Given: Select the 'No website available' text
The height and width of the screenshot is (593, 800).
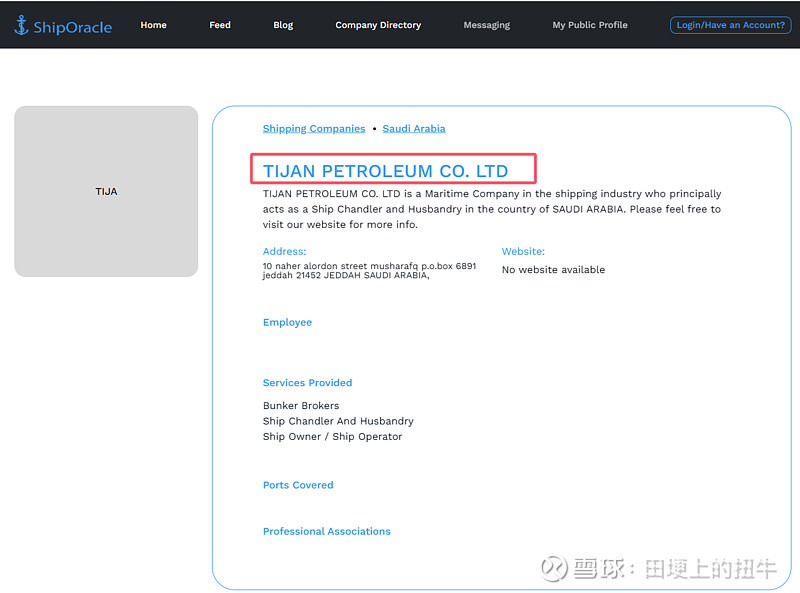Looking at the screenshot, I should (x=553, y=270).
